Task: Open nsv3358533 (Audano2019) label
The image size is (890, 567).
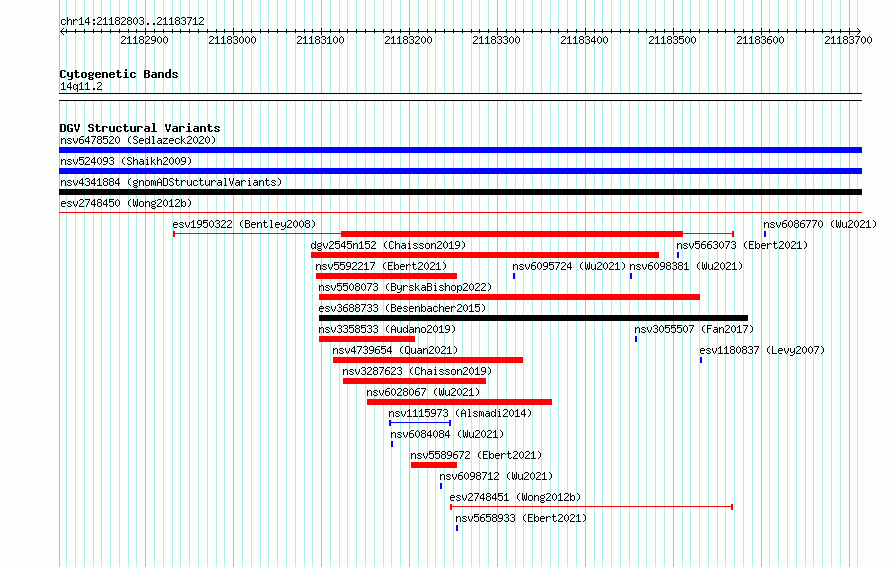Action: (387, 329)
